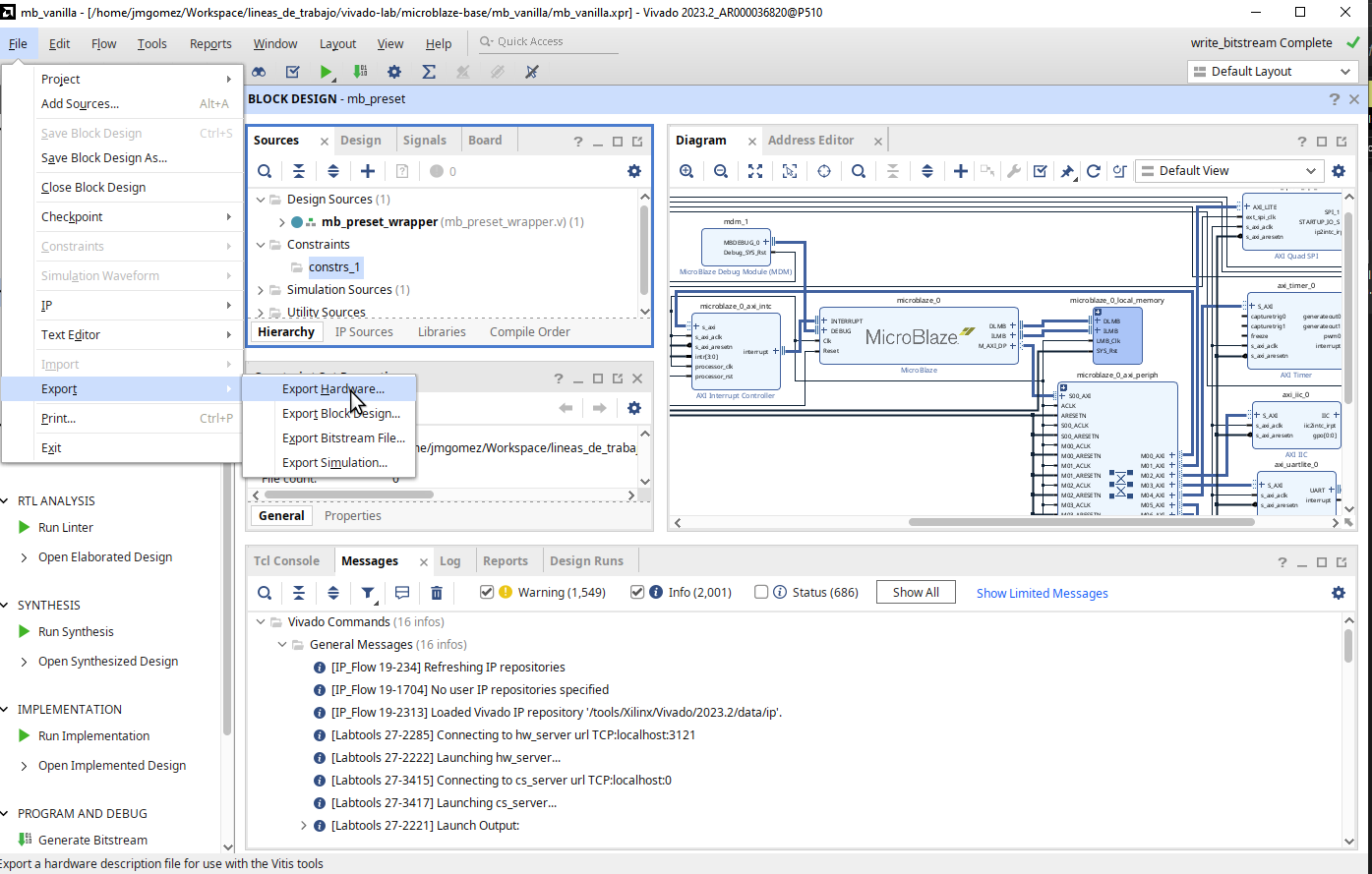Click Show Limited Messages link
The width and height of the screenshot is (1372, 874).
tap(1042, 593)
